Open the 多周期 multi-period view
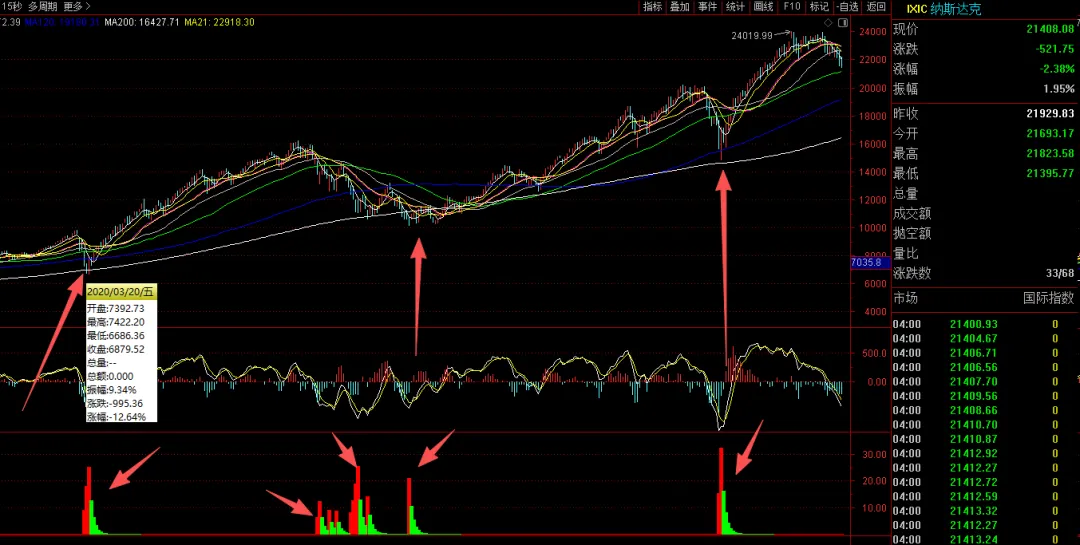The width and height of the screenshot is (1080, 545). [x=42, y=7]
